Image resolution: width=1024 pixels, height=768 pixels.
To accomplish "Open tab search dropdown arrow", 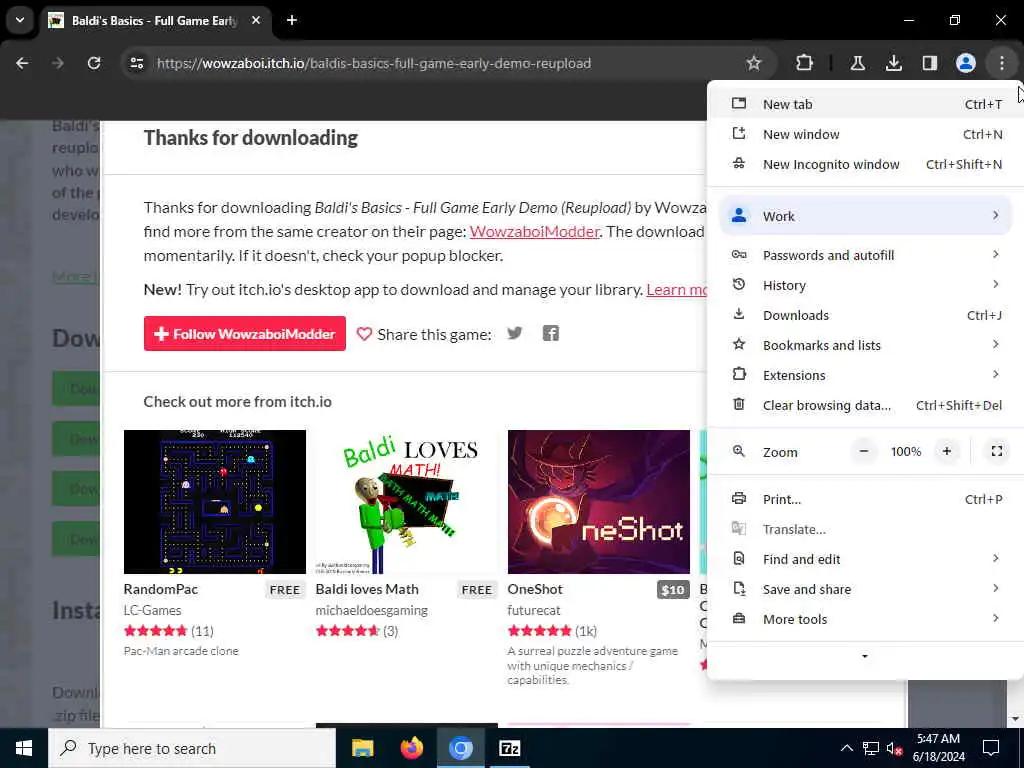I will (20, 20).
